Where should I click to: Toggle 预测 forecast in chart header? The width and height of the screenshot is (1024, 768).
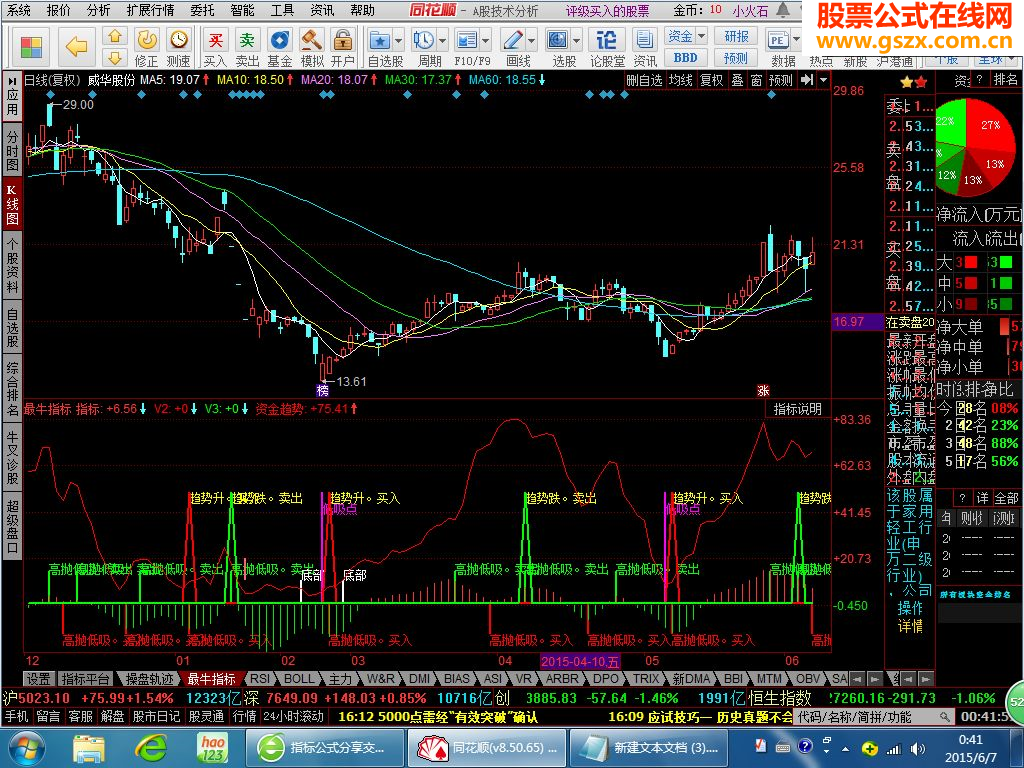click(781, 80)
